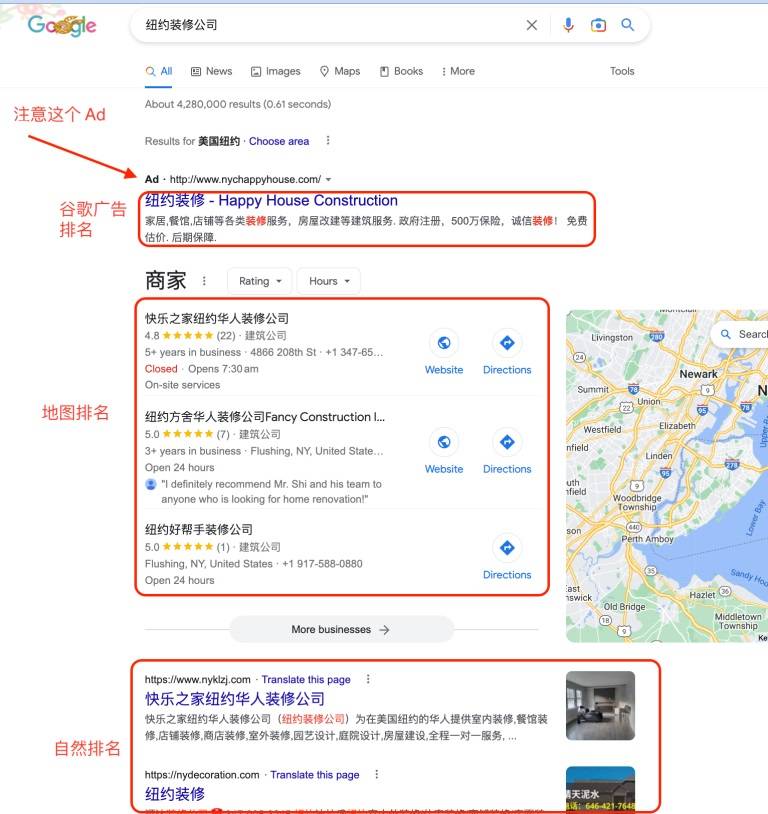
Task: Open the Tools options
Action: [622, 71]
